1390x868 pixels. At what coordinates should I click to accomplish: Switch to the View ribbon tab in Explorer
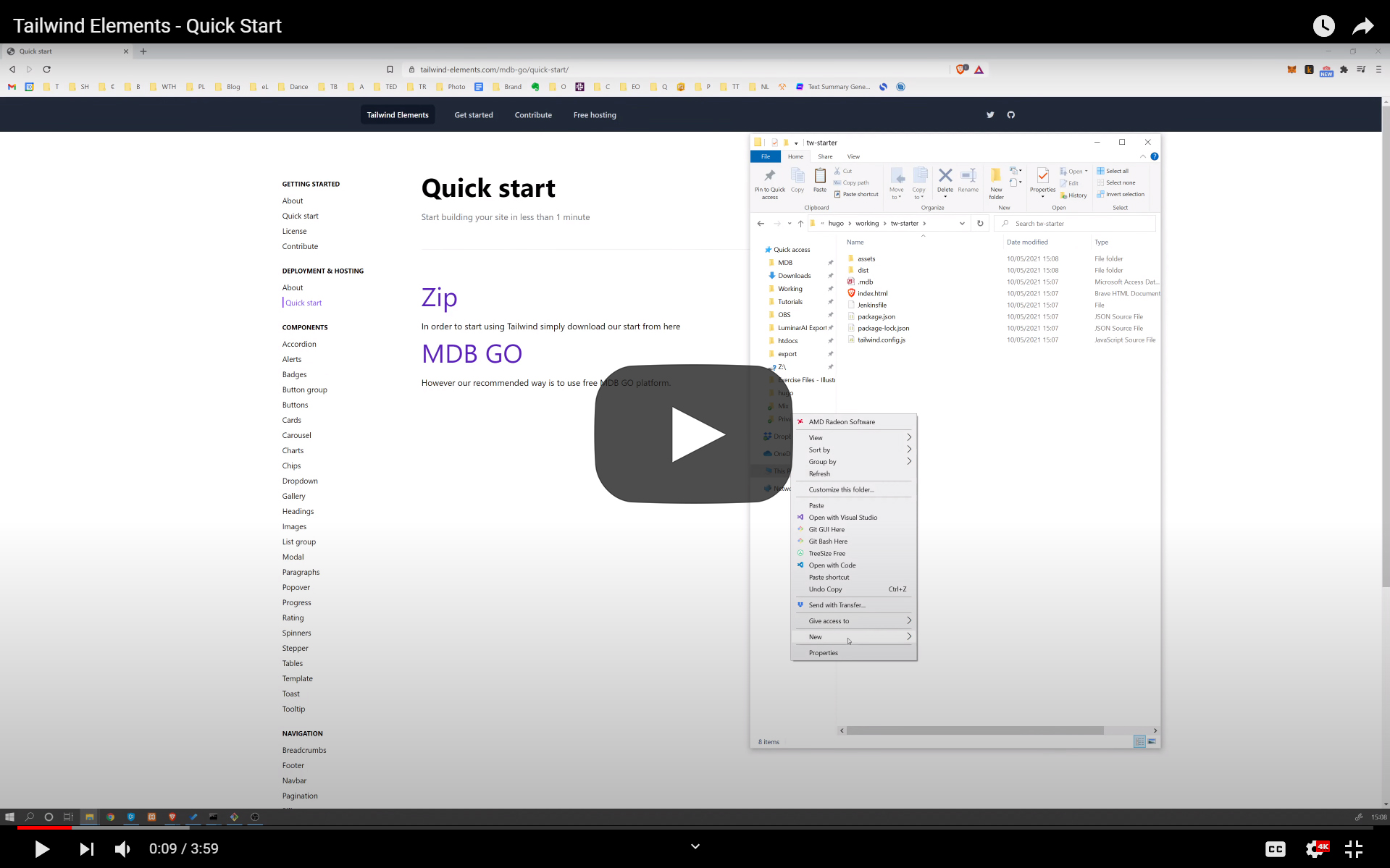[854, 156]
